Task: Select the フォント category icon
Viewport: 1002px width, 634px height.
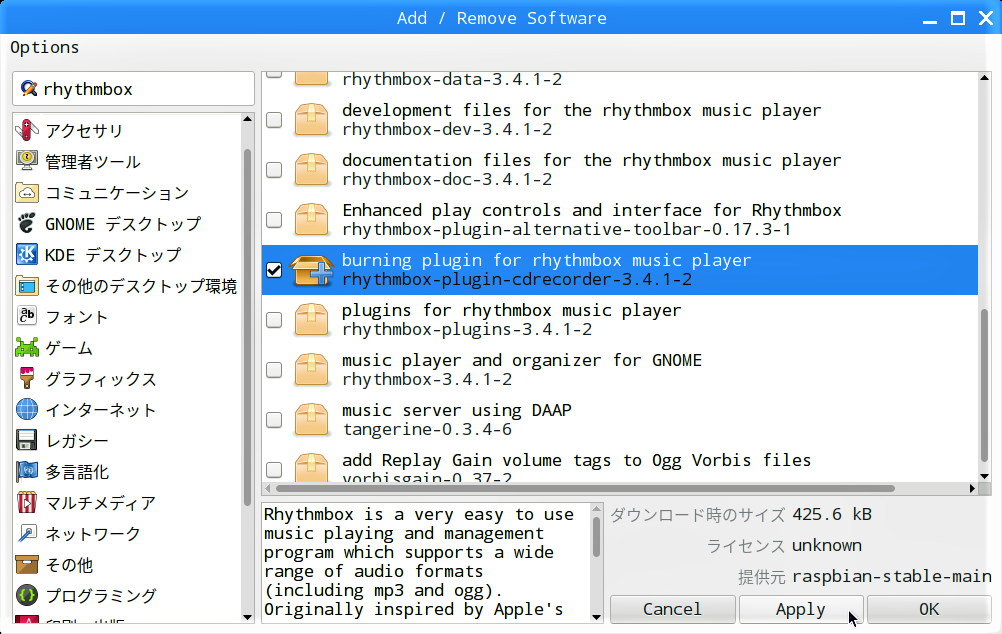Action: click(27, 316)
